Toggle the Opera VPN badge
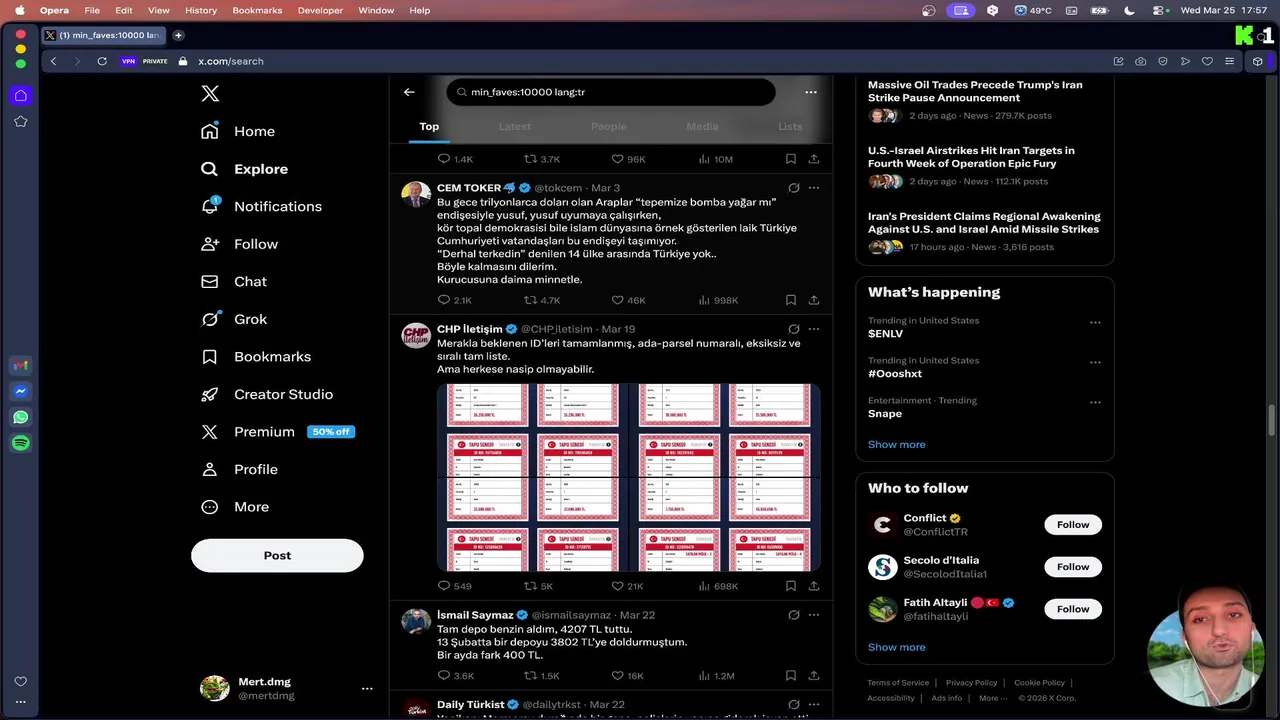1280x720 pixels. tap(128, 61)
